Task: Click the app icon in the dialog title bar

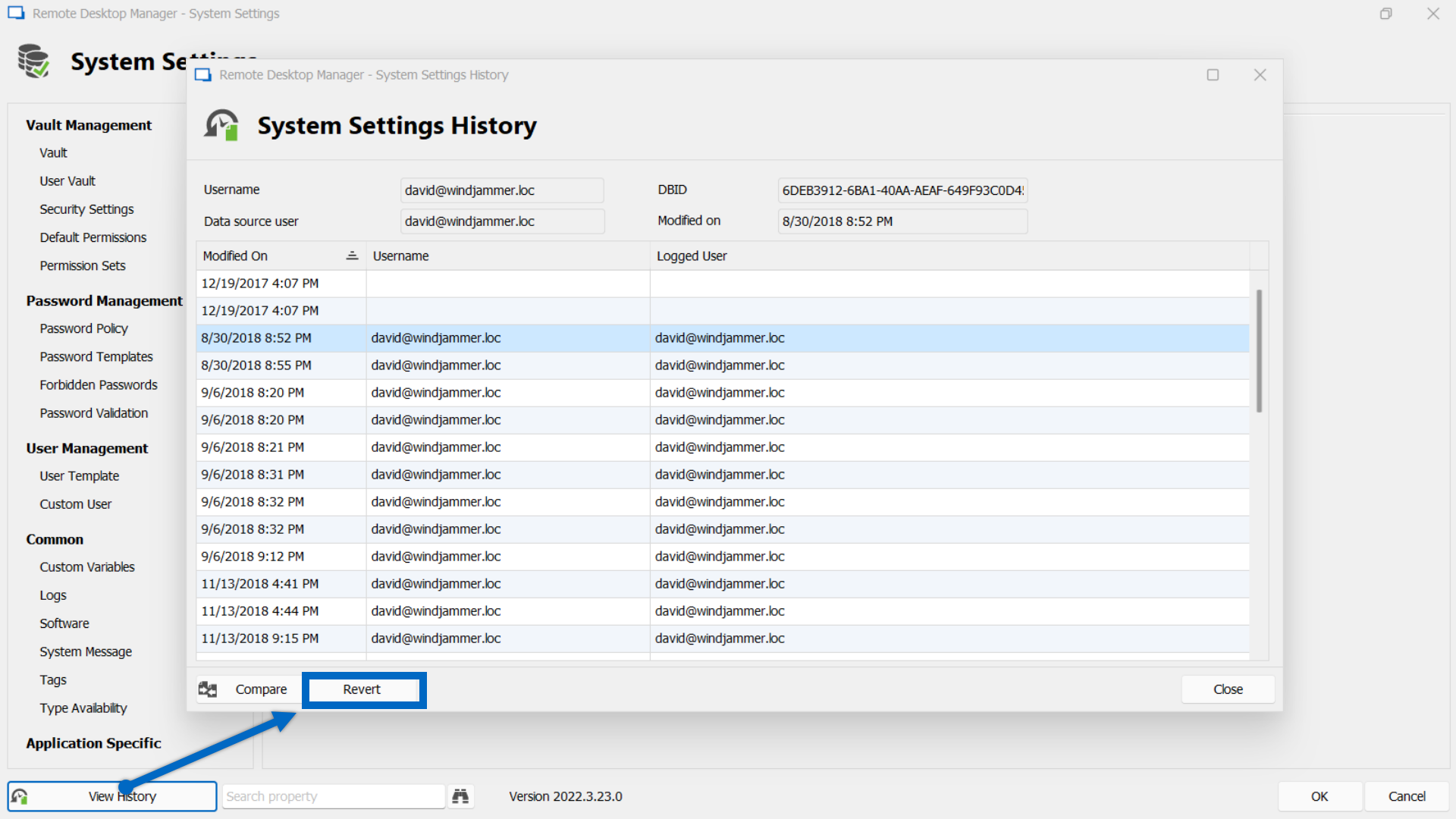Action: pyautogui.click(x=202, y=74)
